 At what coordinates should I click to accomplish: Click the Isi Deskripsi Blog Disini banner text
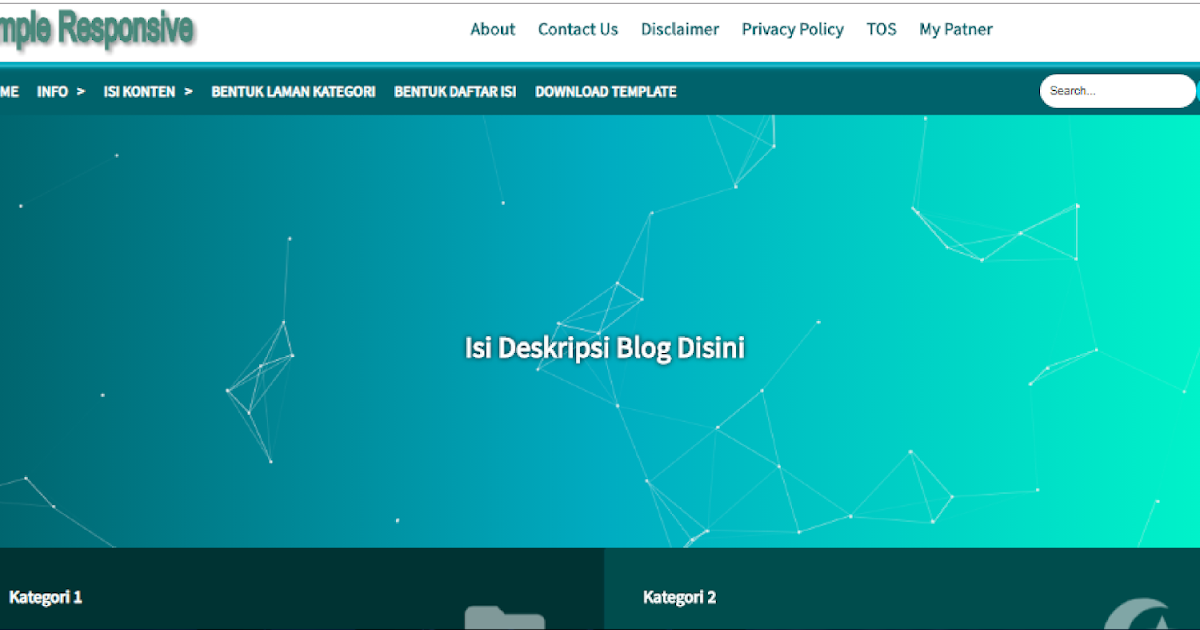tap(605, 347)
